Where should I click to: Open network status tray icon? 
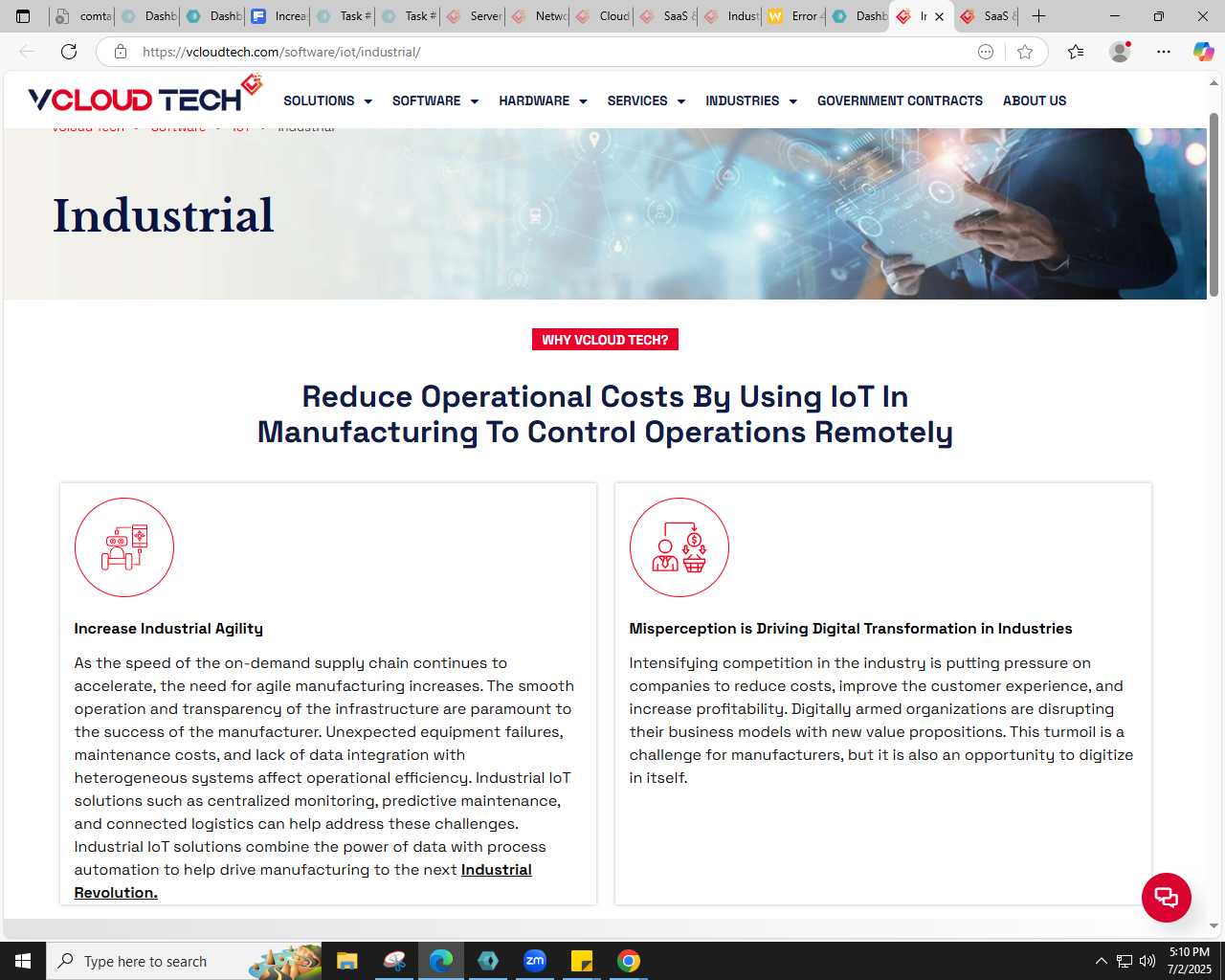tap(1125, 961)
